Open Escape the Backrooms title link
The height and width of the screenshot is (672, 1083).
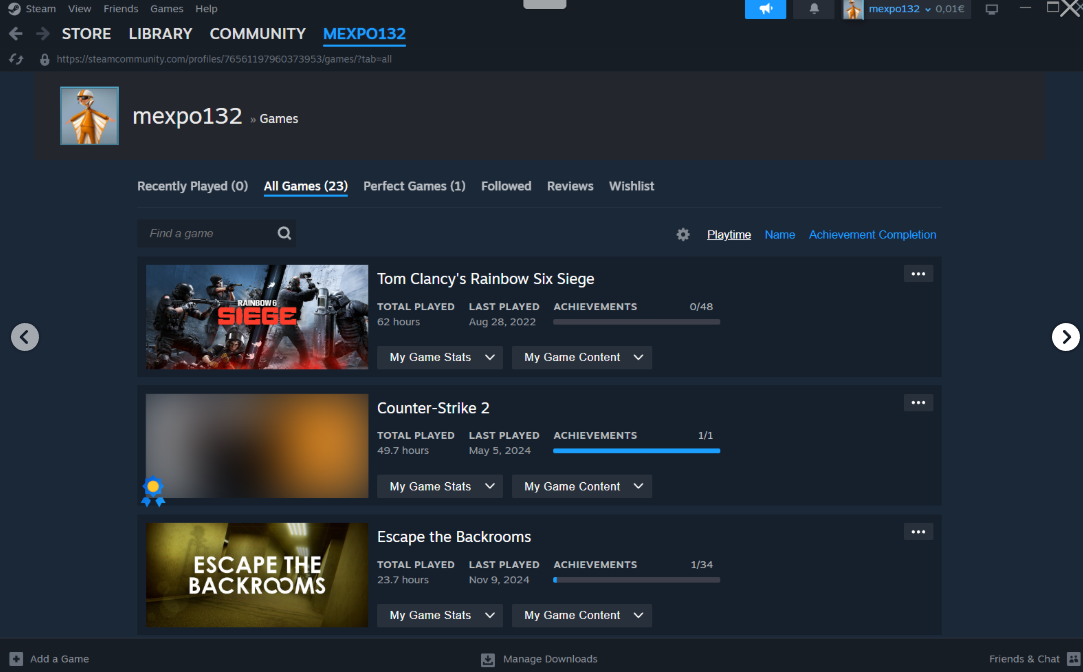pos(454,537)
